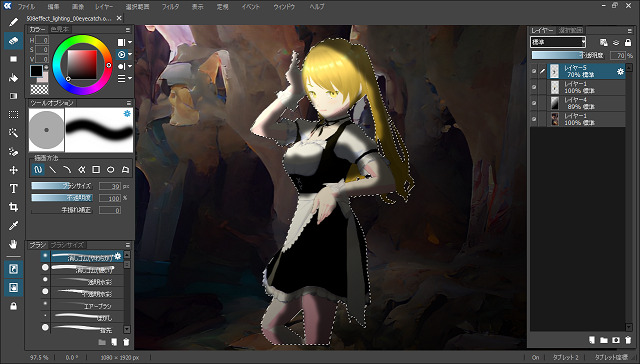This screenshot has height=364, width=640.
Task: Select the Move tool
Action: point(13,170)
